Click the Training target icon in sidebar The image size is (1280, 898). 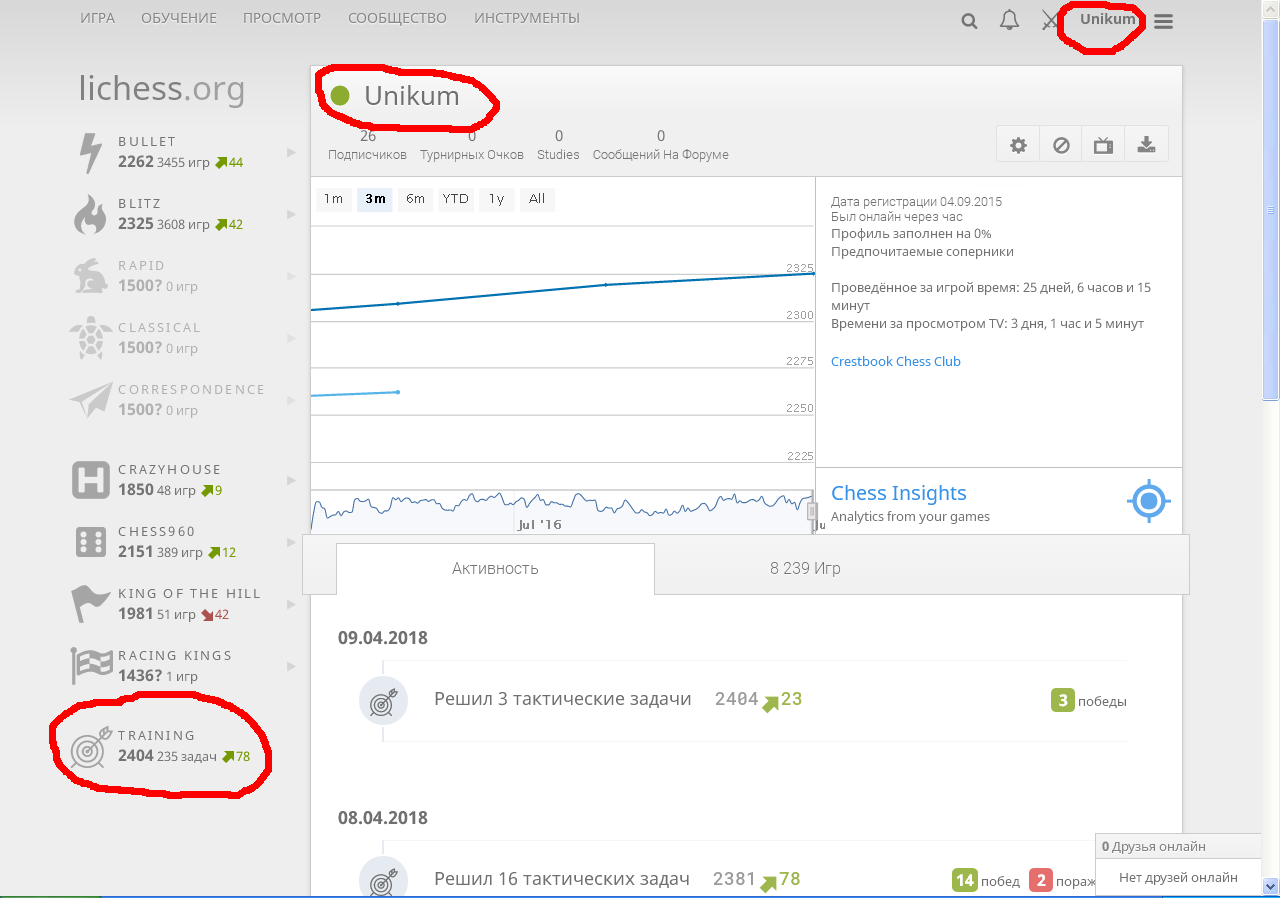(x=91, y=746)
